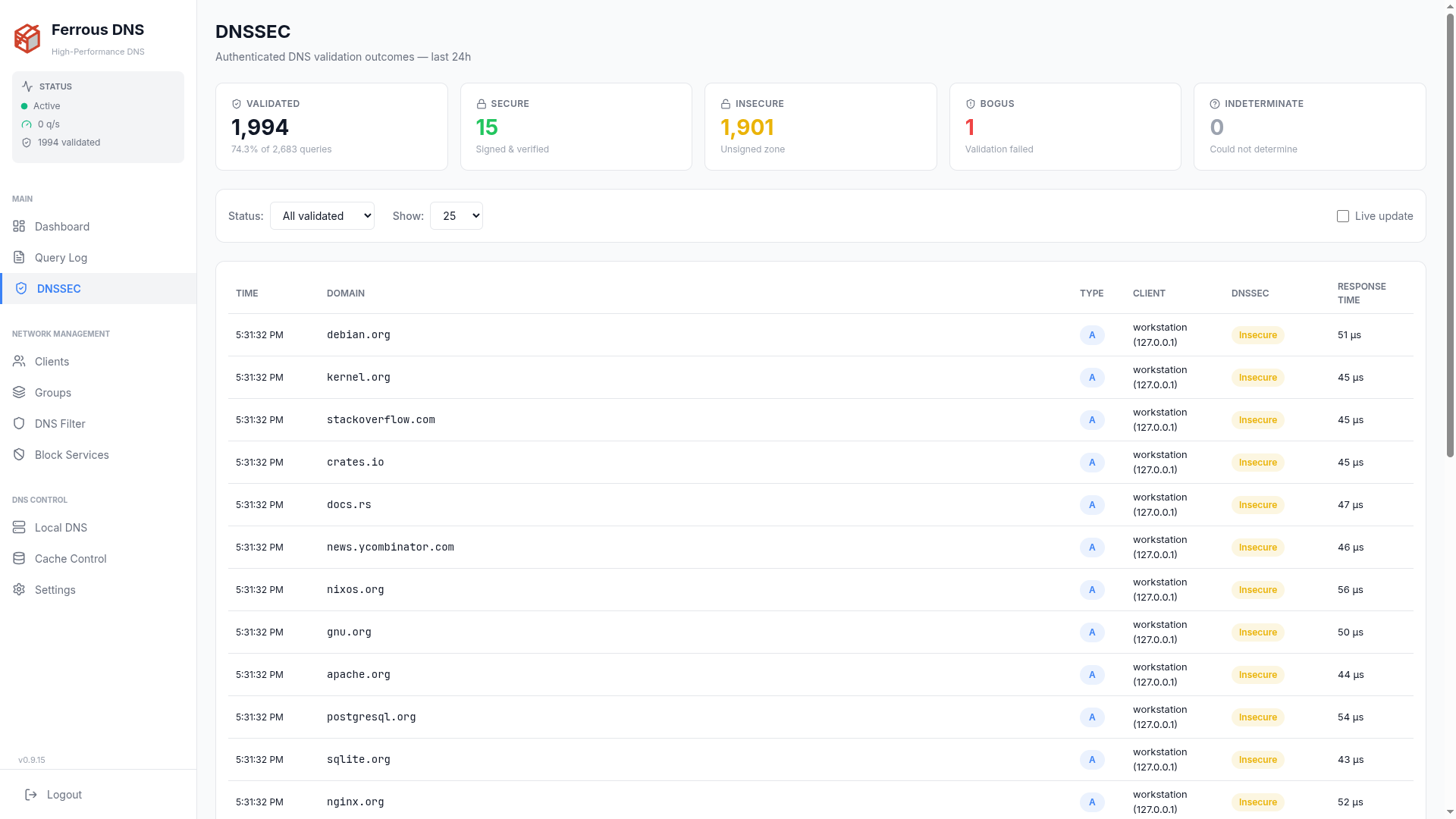Click the Secure 15 summary card
Image resolution: width=1456 pixels, height=819 pixels.
[x=576, y=127]
